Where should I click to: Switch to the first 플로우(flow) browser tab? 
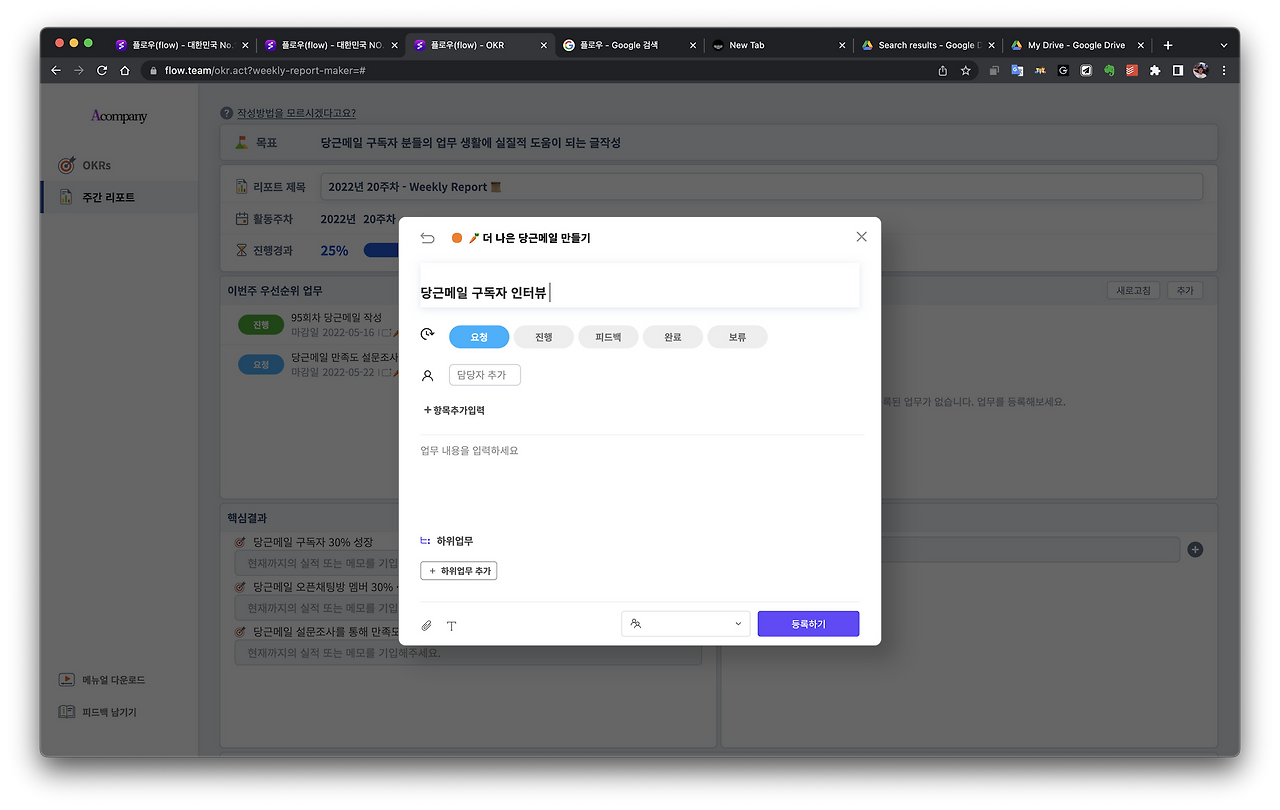pyautogui.click(x=182, y=45)
